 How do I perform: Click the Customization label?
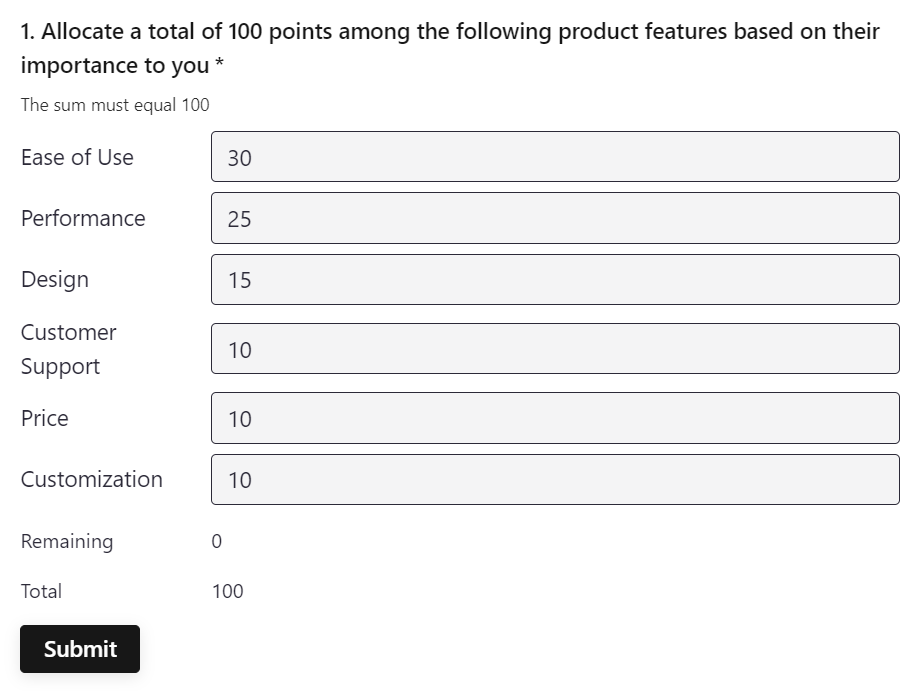(x=91, y=479)
